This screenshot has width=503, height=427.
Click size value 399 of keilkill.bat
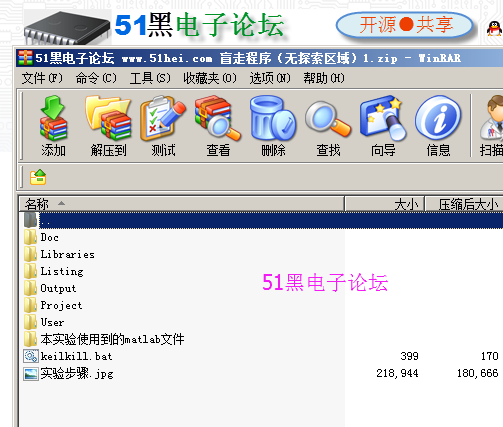pos(409,356)
